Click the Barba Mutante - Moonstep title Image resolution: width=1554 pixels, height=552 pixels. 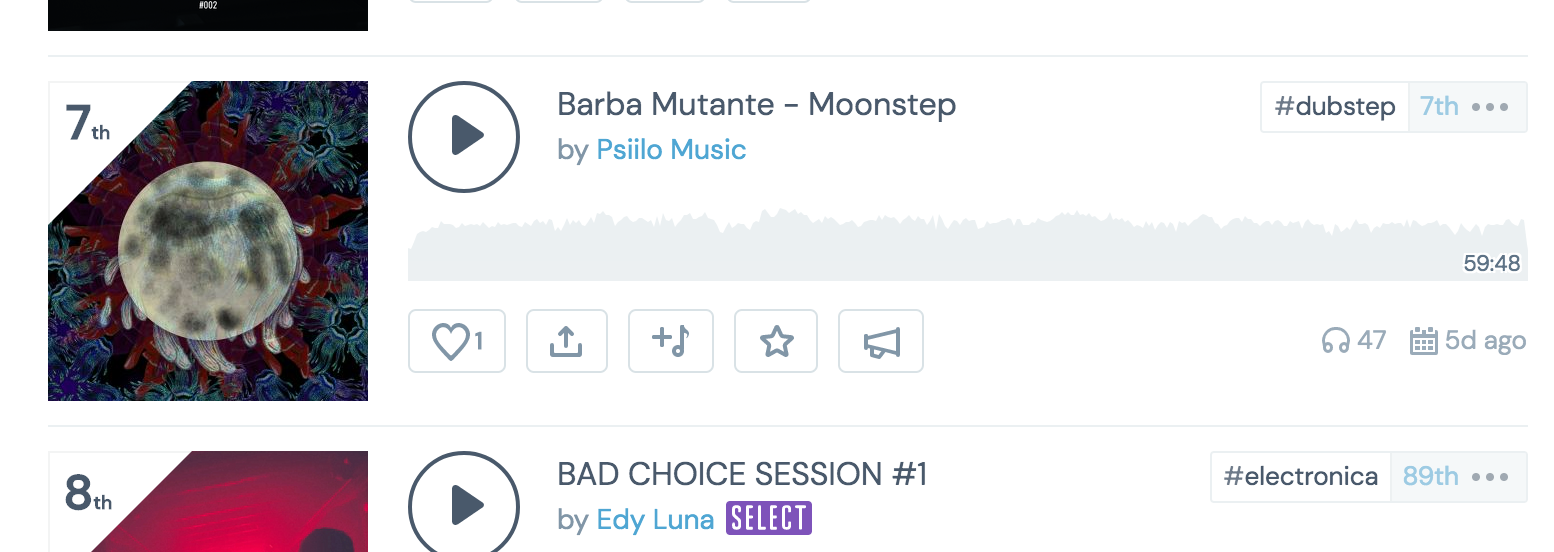tap(756, 104)
